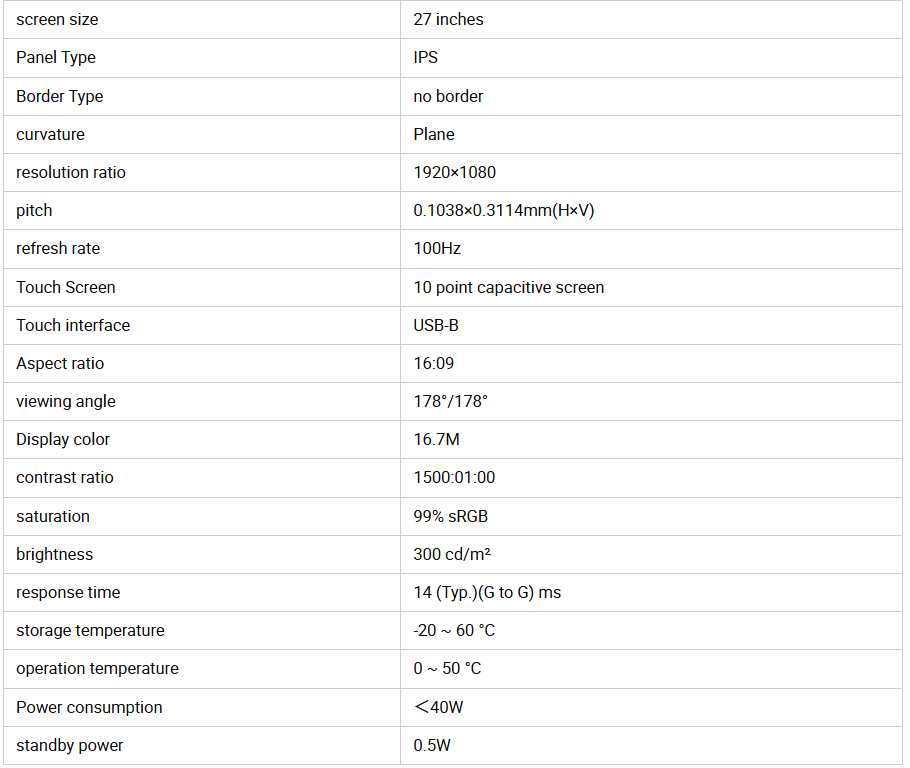Select the "178°/178°" viewing angle value
The image size is (910, 768).
pyautogui.click(x=450, y=401)
